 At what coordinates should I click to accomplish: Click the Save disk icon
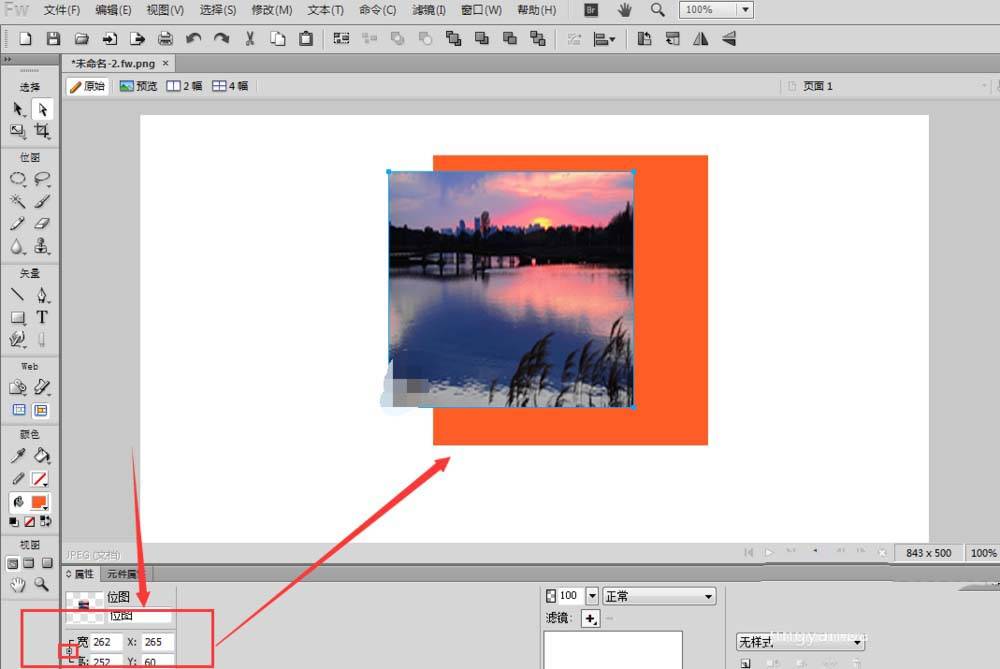coord(53,39)
